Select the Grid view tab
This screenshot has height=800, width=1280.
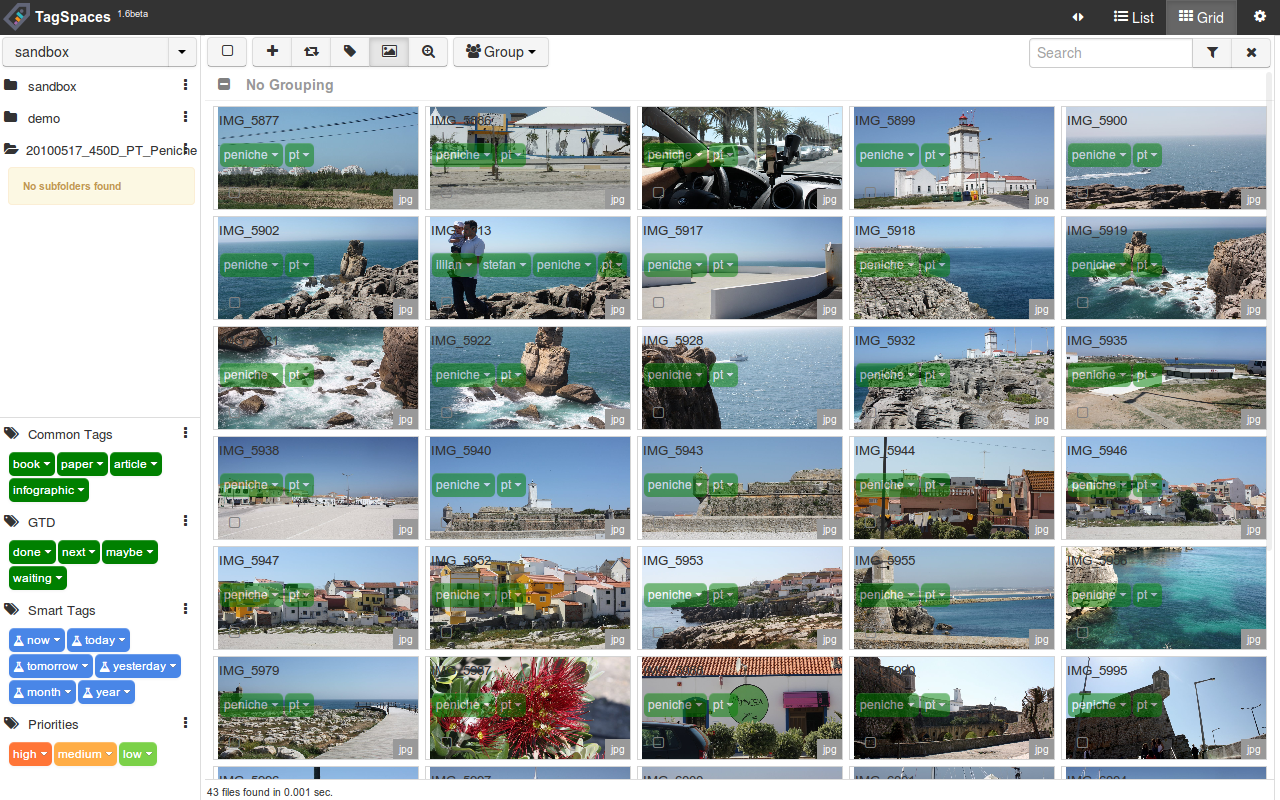1201,17
